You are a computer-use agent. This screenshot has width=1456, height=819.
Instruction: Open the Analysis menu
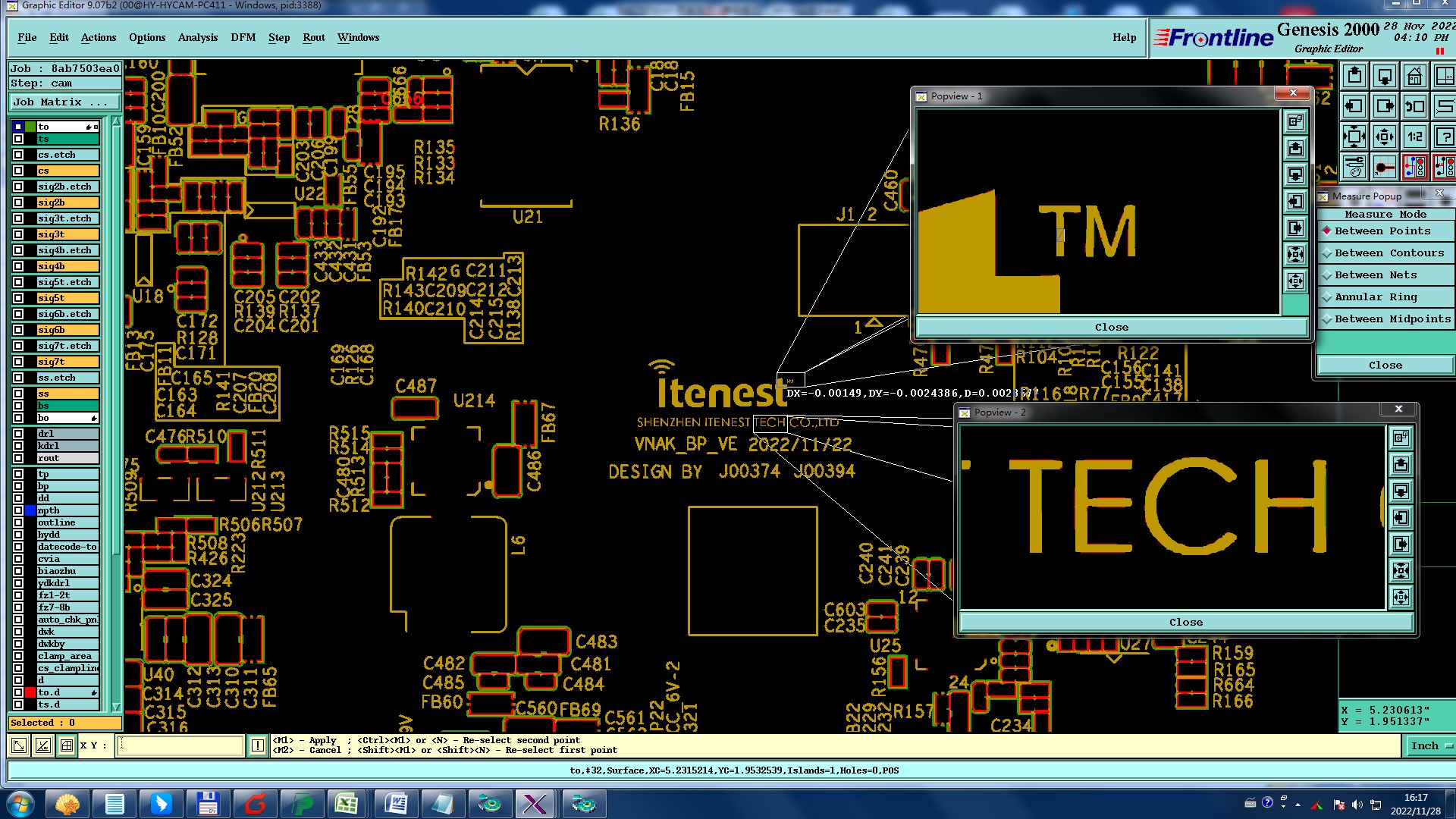(198, 38)
